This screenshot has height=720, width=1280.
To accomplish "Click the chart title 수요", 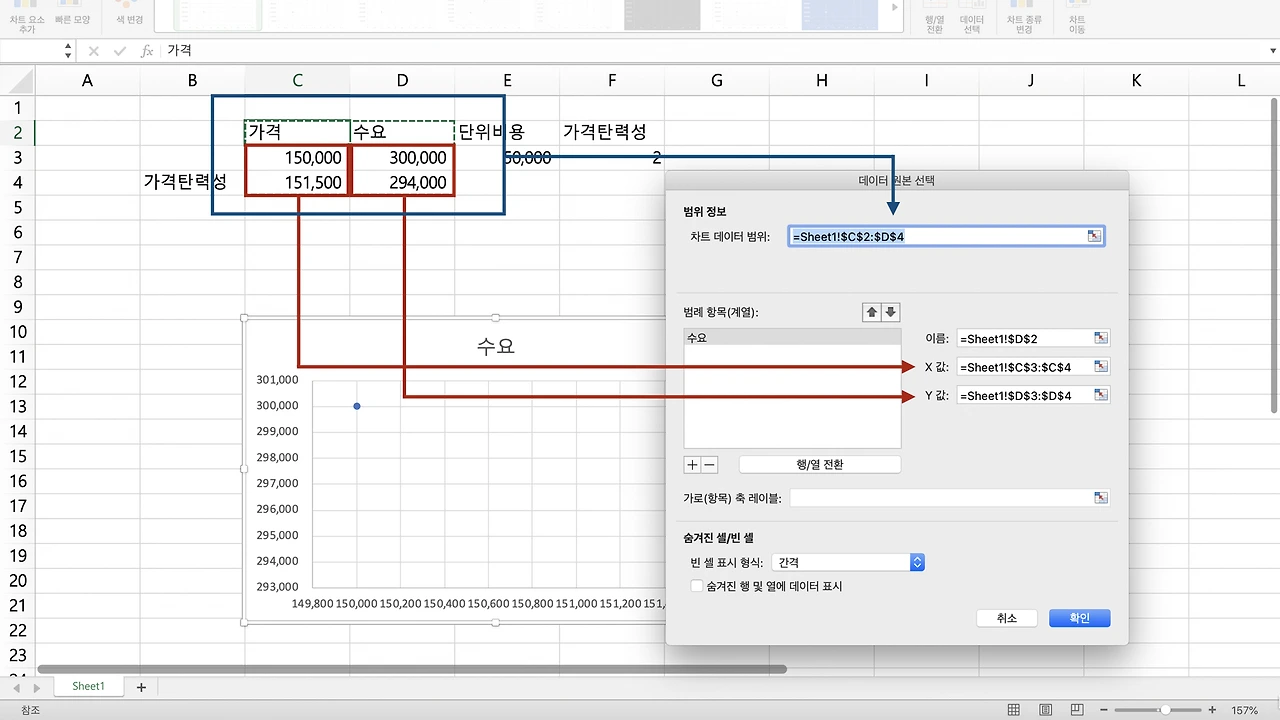I will 496,347.
